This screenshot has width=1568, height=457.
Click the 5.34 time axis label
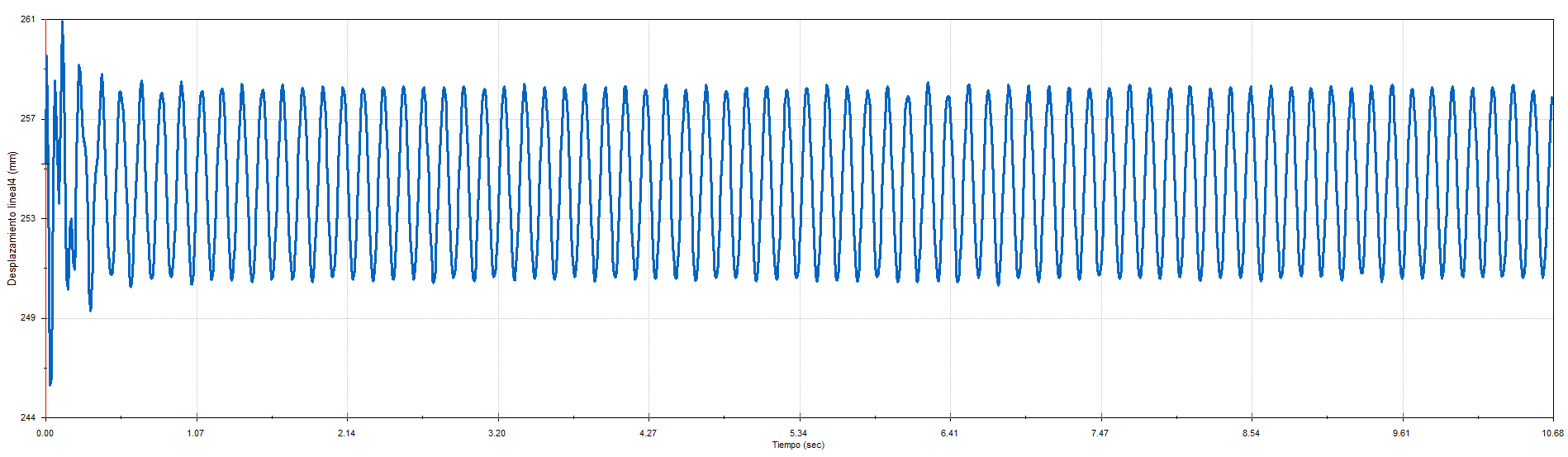799,433
